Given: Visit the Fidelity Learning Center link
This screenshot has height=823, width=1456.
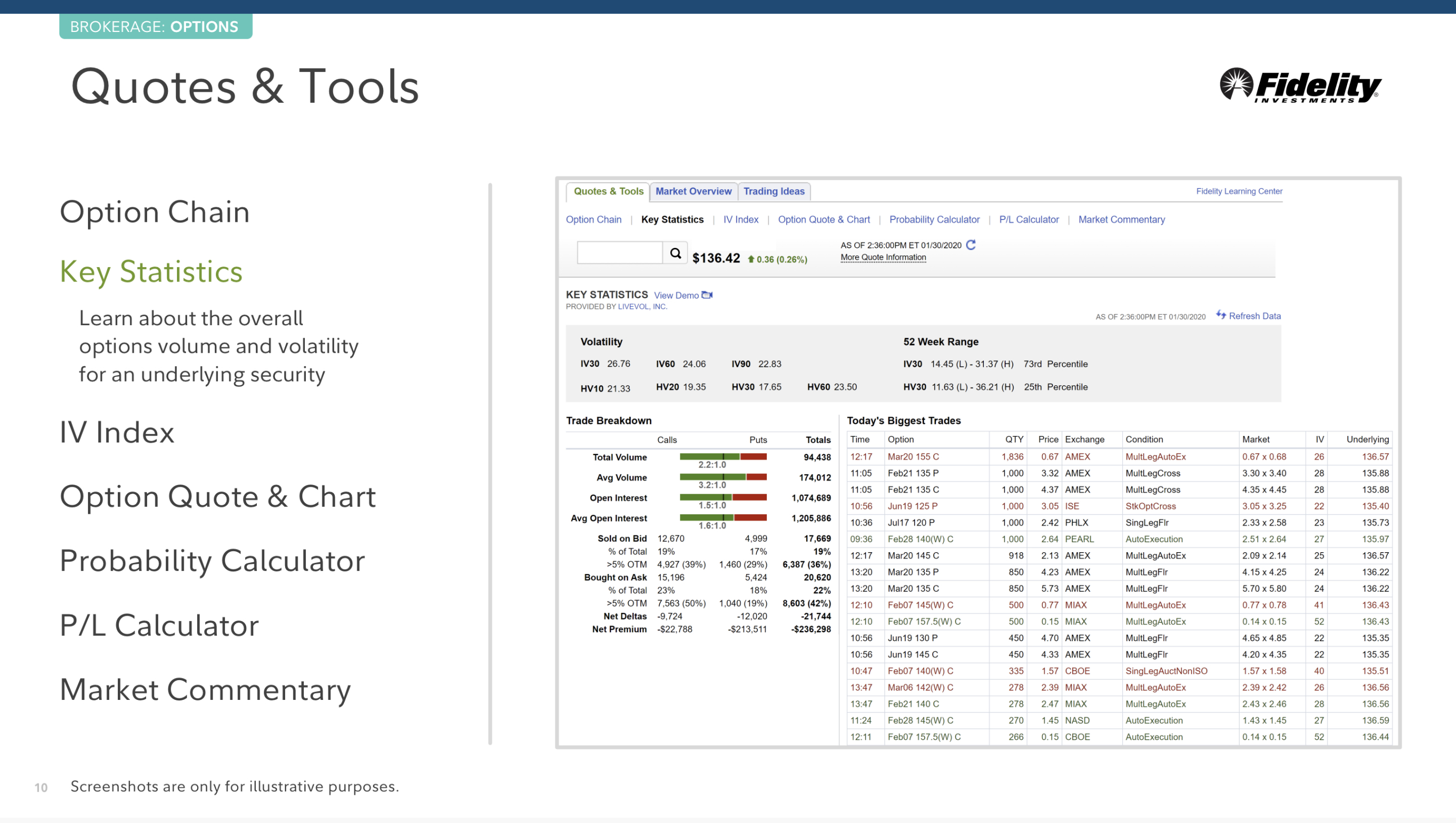Looking at the screenshot, I should point(1239,191).
